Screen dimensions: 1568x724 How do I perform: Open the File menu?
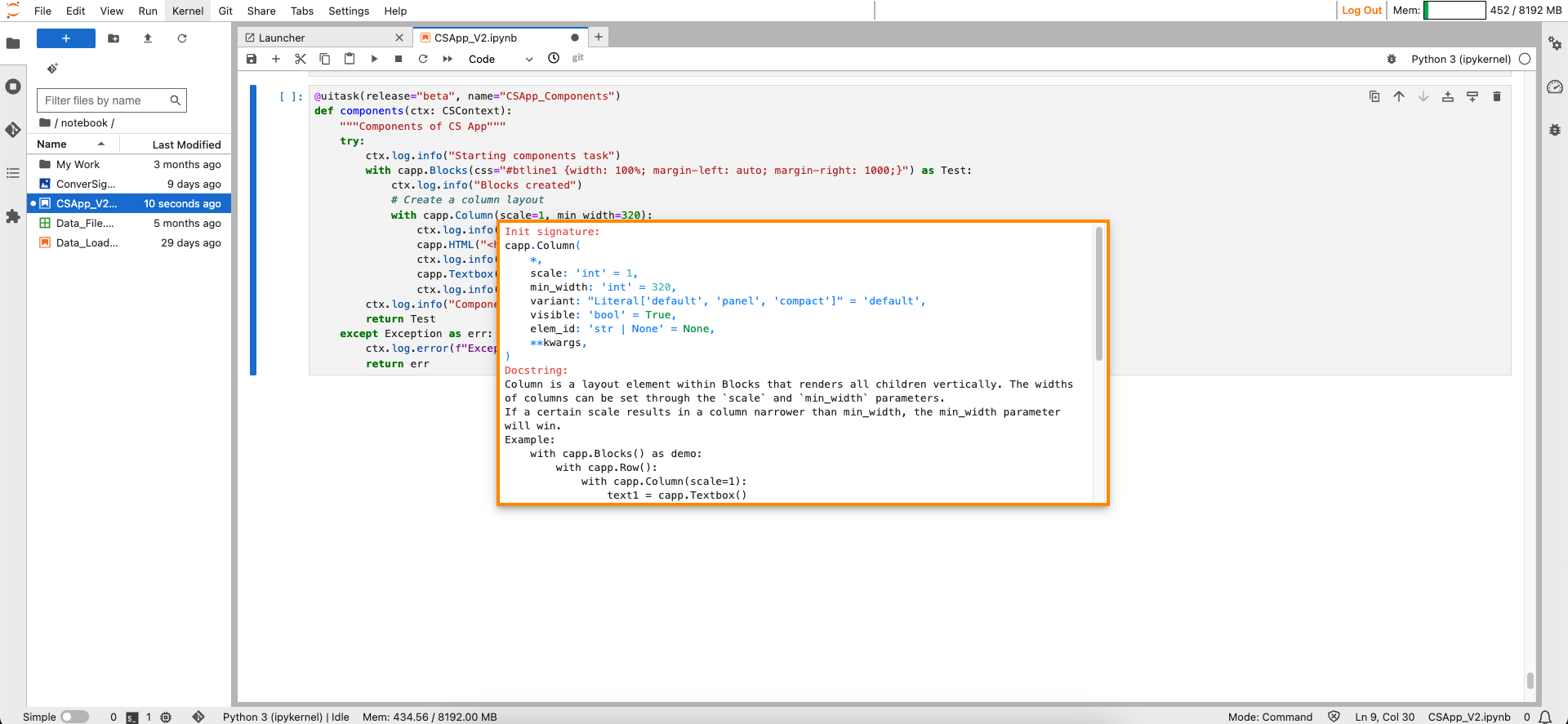43,11
